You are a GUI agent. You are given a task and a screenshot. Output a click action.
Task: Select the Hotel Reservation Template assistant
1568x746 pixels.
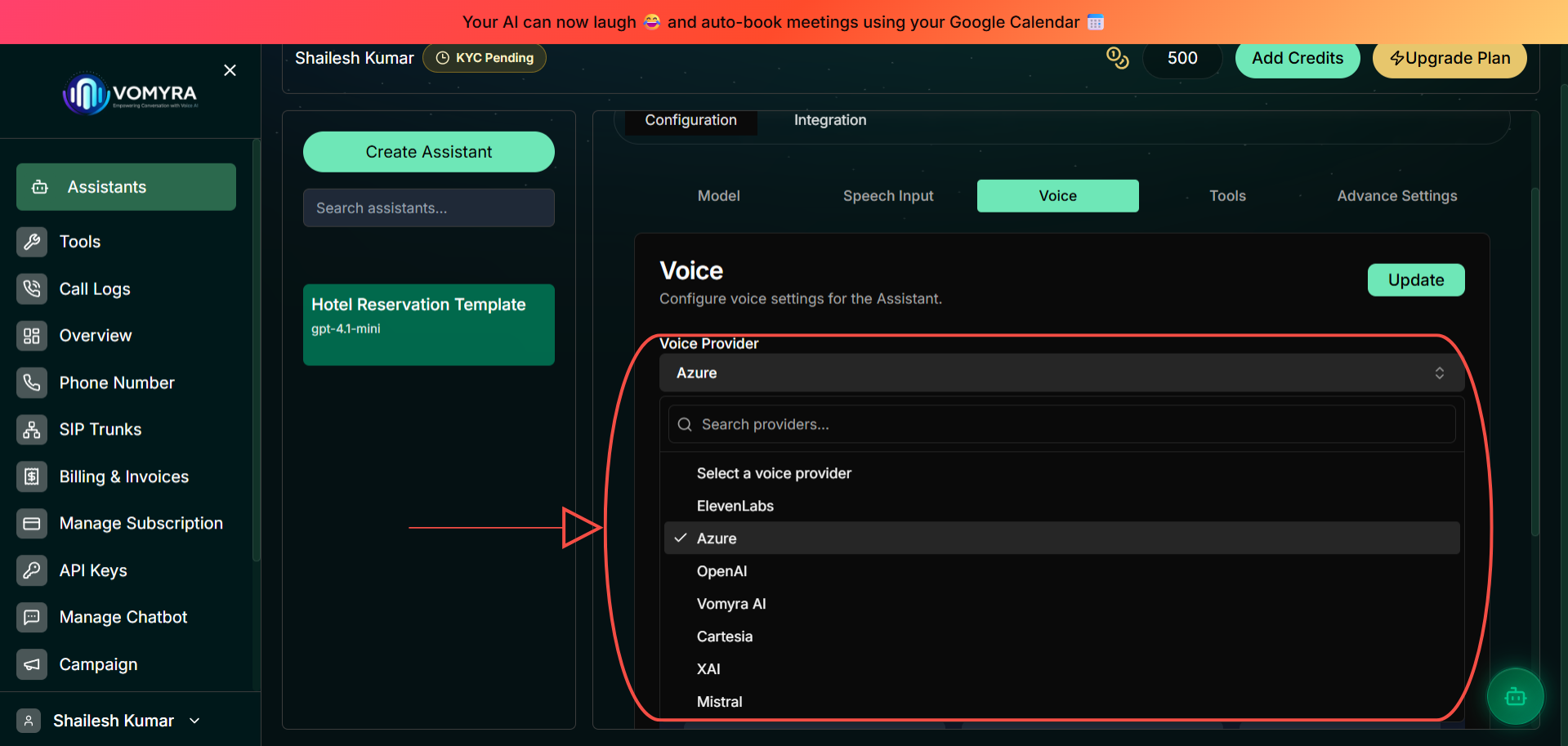click(429, 324)
